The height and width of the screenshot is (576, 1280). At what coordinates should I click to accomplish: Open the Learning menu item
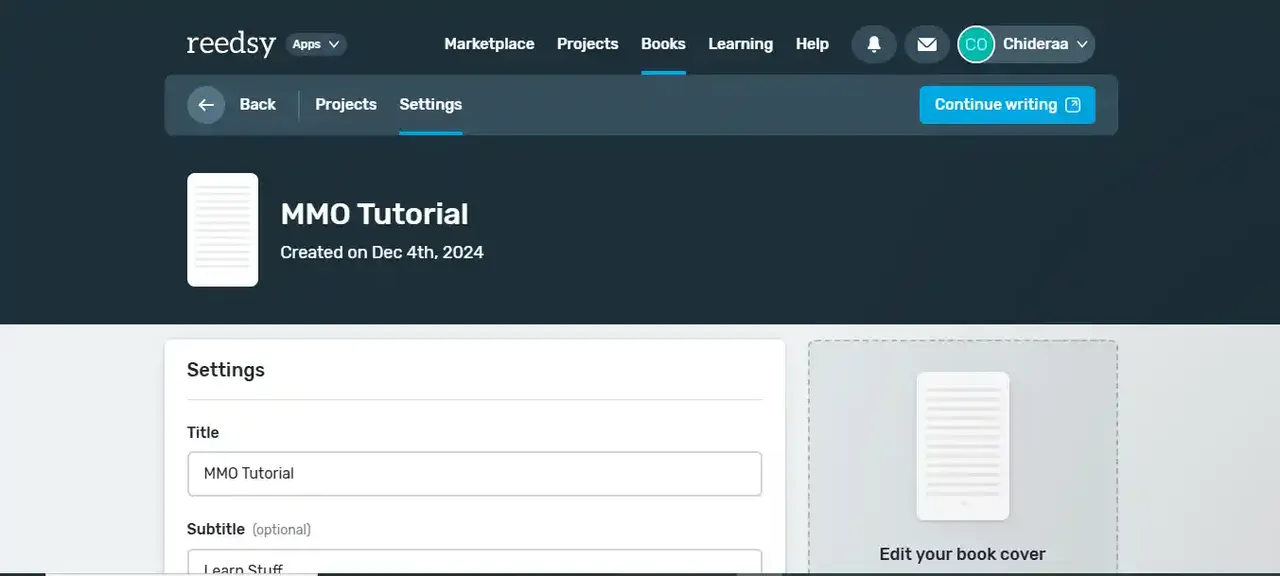pyautogui.click(x=740, y=44)
